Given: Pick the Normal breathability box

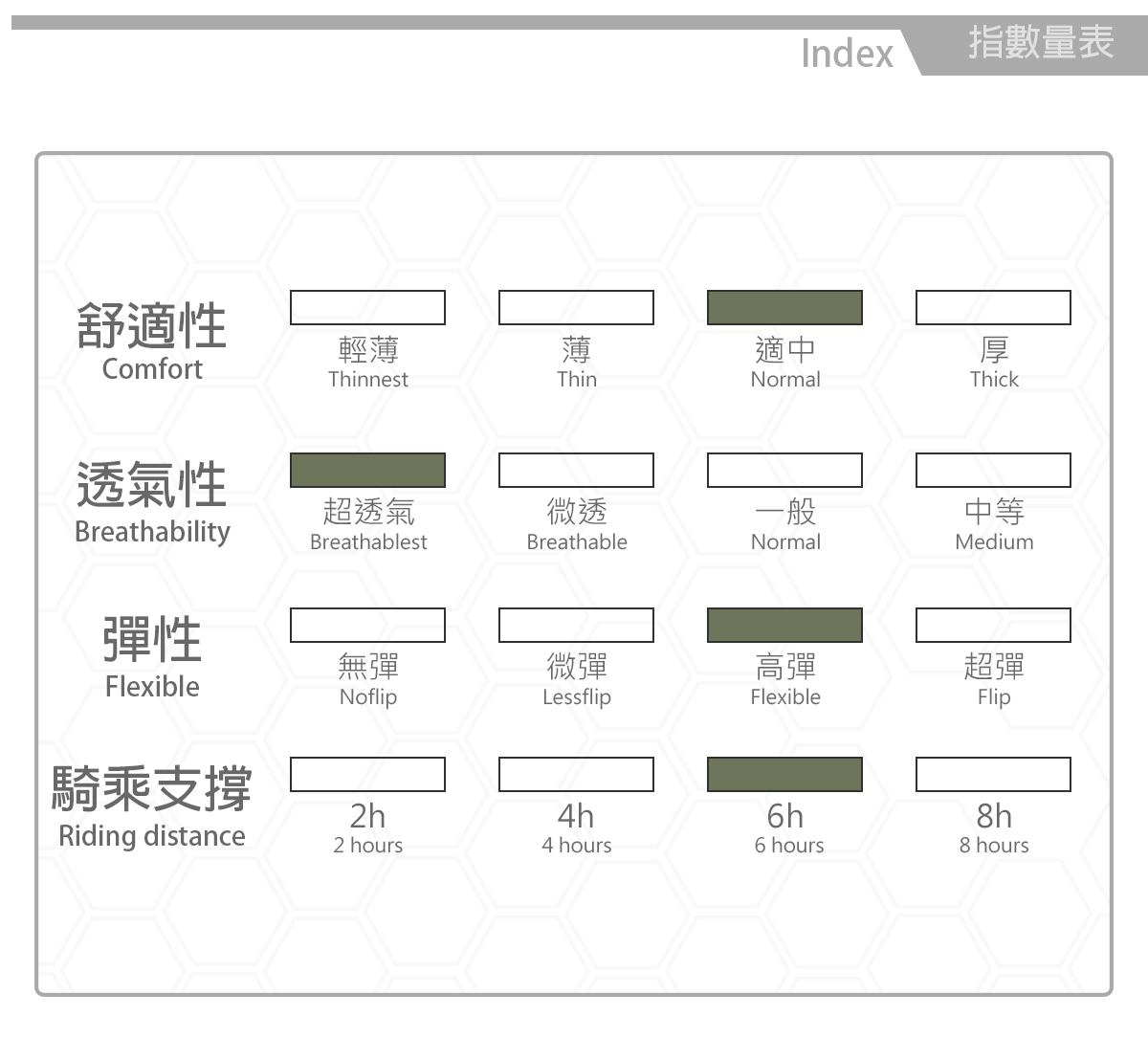Looking at the screenshot, I should pyautogui.click(x=784, y=470).
